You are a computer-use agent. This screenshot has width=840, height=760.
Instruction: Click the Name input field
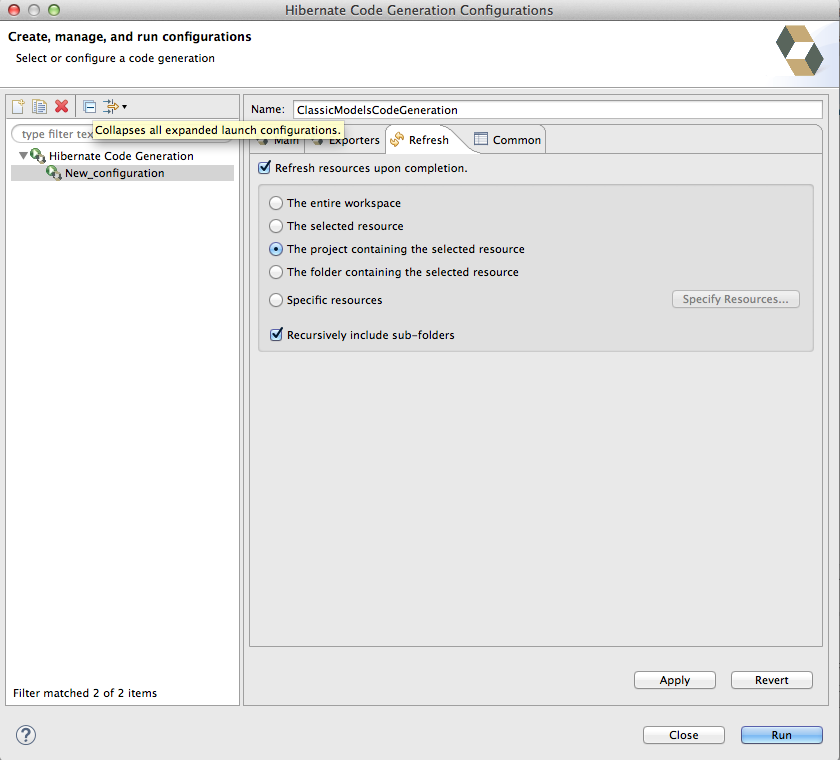click(557, 110)
